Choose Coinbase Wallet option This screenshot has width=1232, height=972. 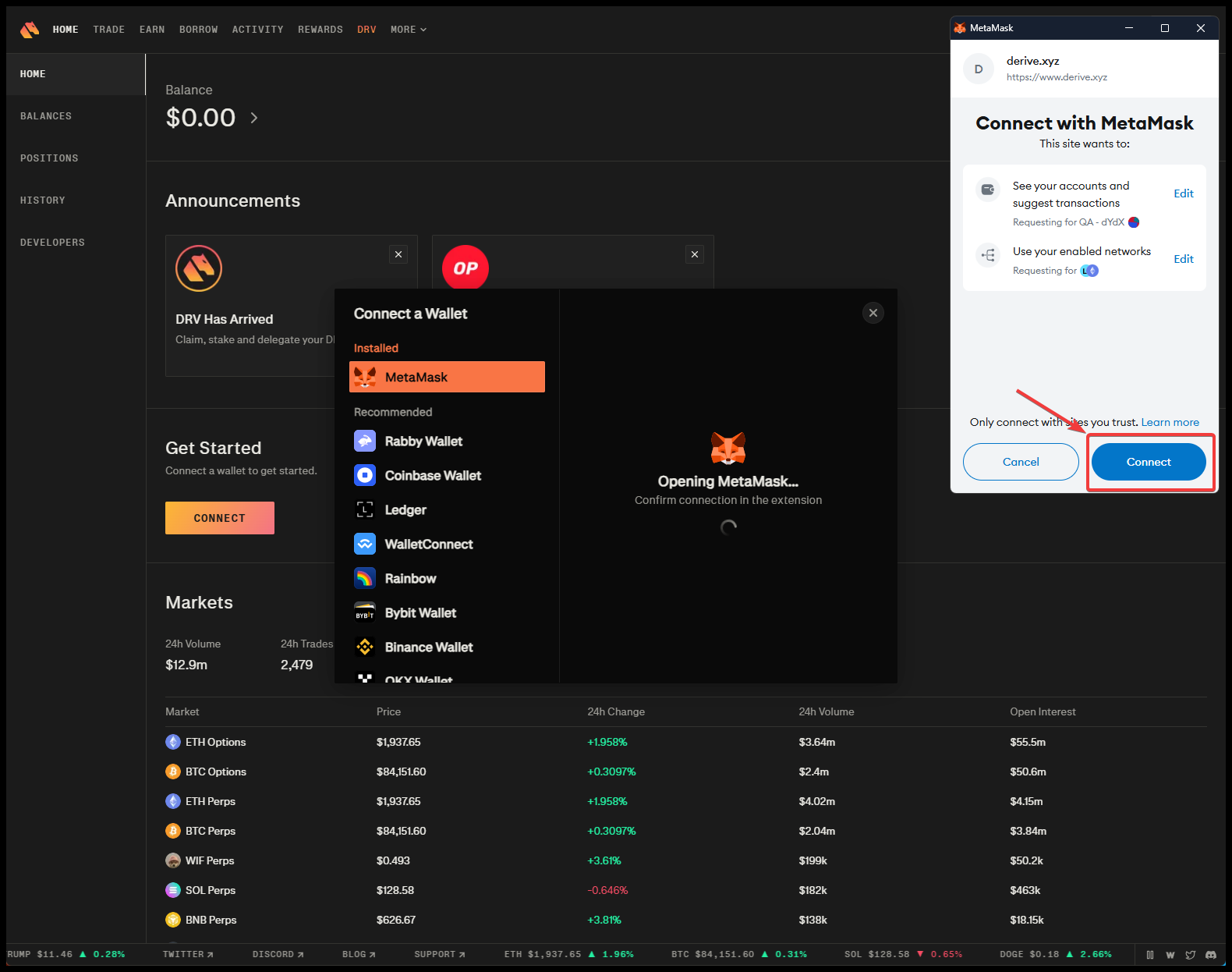(x=433, y=476)
